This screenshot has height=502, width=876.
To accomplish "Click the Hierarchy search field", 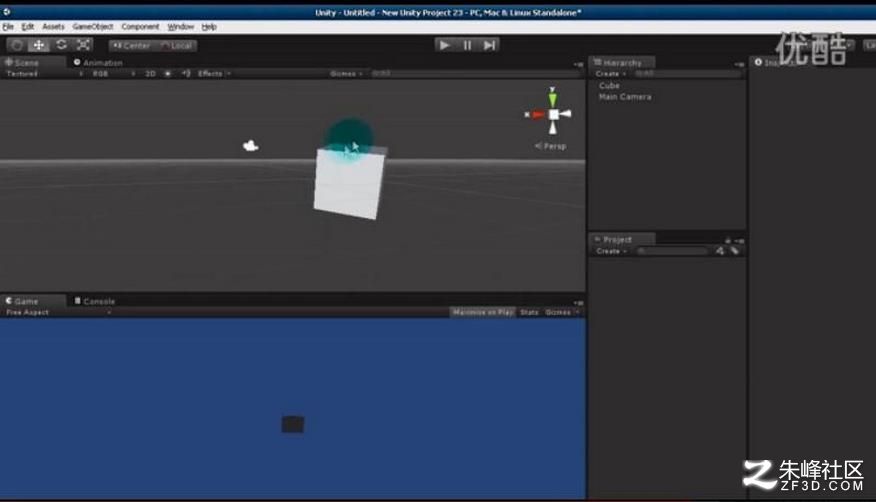I will pyautogui.click(x=688, y=74).
